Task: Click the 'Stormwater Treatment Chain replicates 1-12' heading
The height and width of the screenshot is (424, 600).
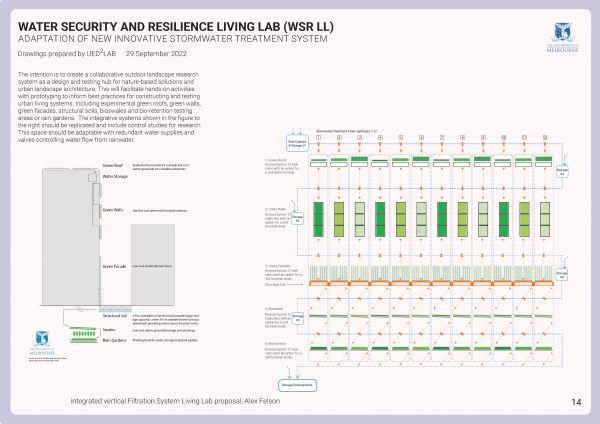Action: 346,131
